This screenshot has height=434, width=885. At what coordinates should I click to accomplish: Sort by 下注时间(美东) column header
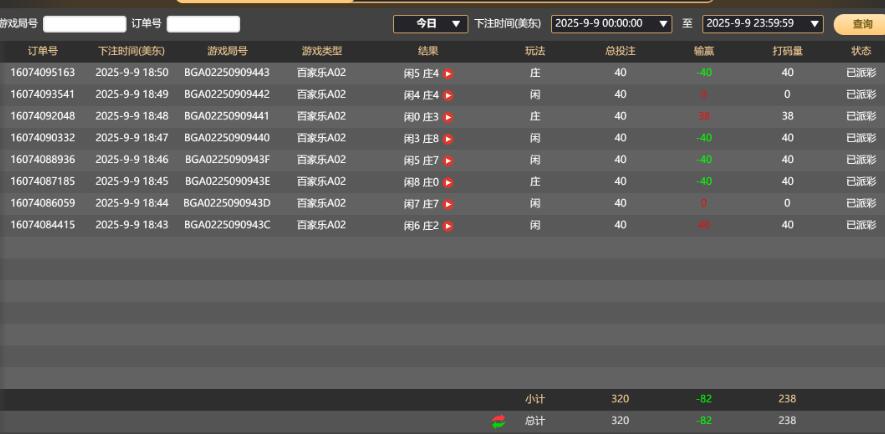[x=132, y=50]
